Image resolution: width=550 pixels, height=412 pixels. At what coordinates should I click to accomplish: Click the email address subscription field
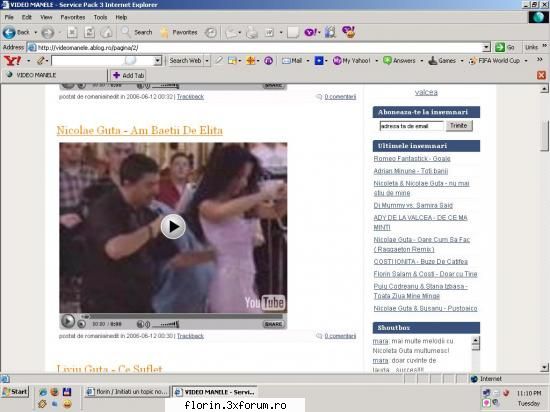point(411,126)
